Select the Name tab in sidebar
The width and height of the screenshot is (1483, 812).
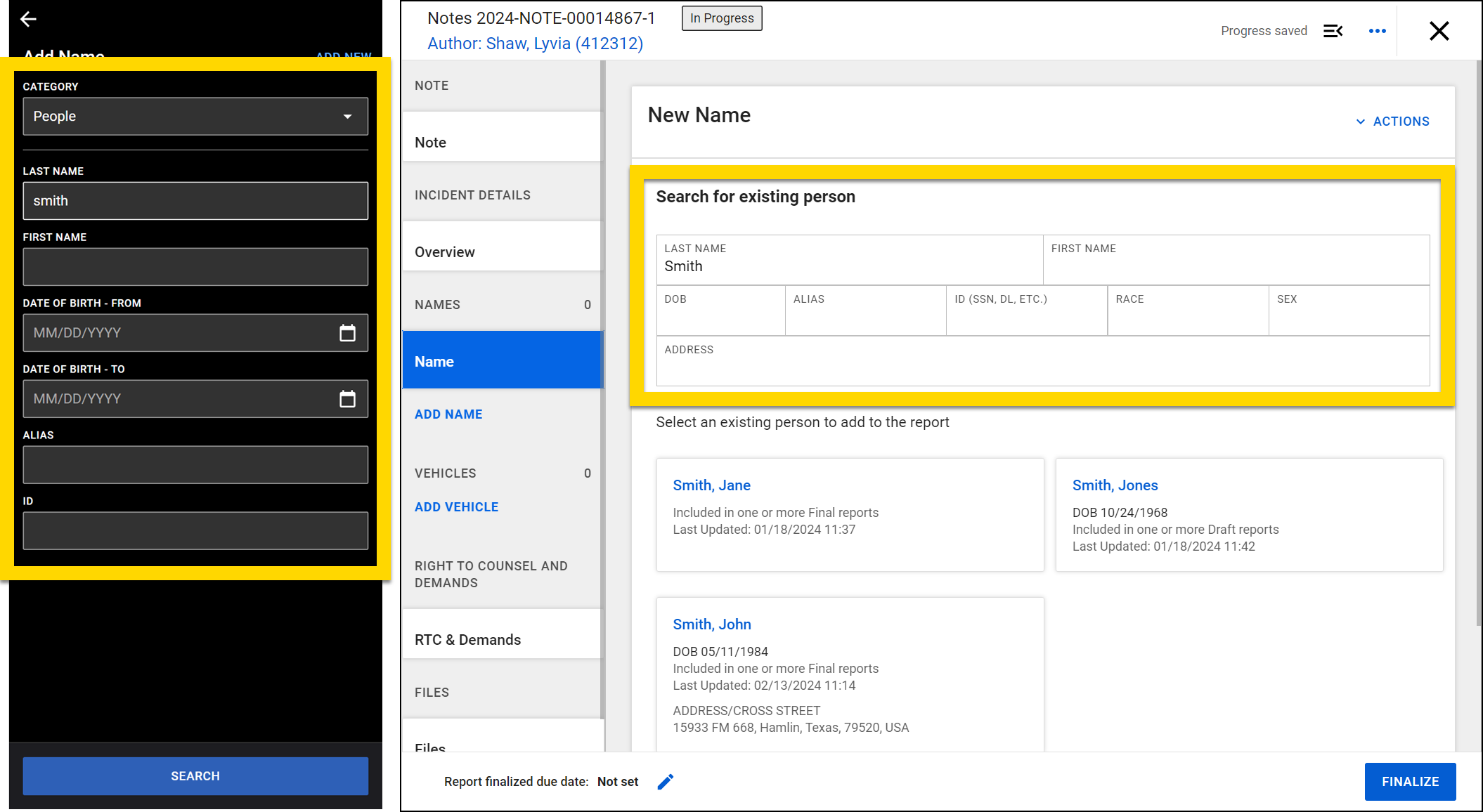pyautogui.click(x=503, y=361)
